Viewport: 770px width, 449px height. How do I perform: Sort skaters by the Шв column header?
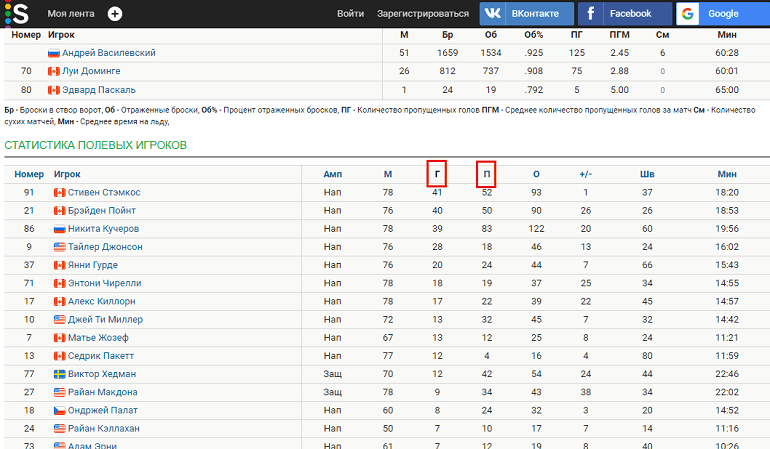647,174
